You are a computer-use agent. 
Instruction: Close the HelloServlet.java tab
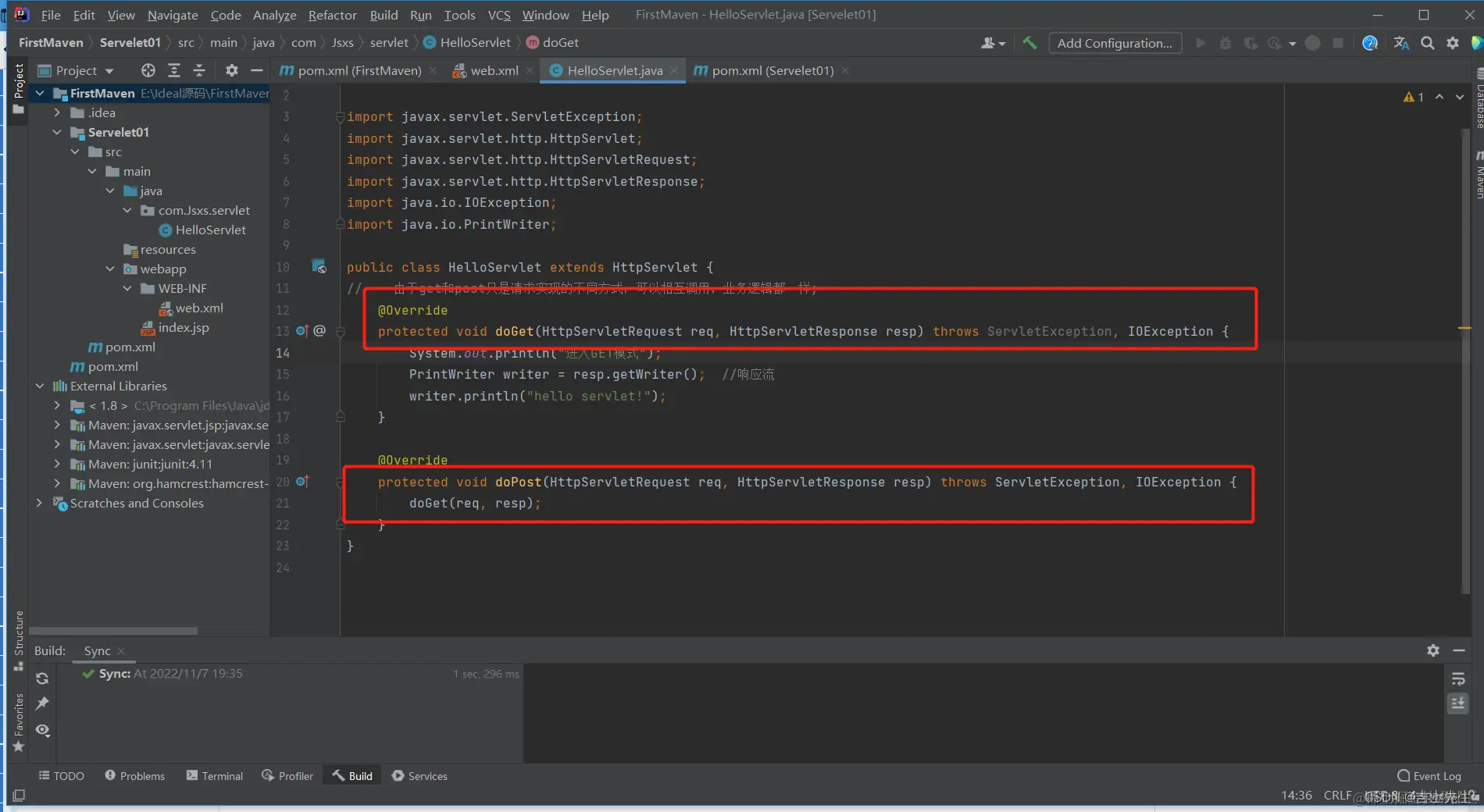pos(674,70)
